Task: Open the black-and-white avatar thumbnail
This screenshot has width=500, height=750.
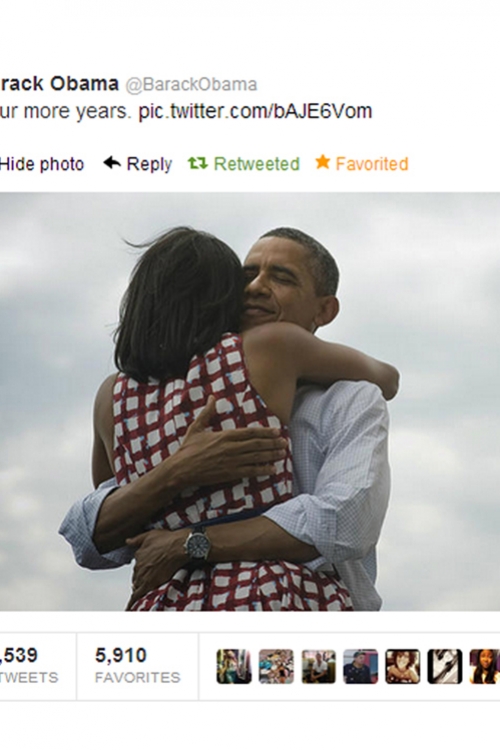Action: [445, 666]
